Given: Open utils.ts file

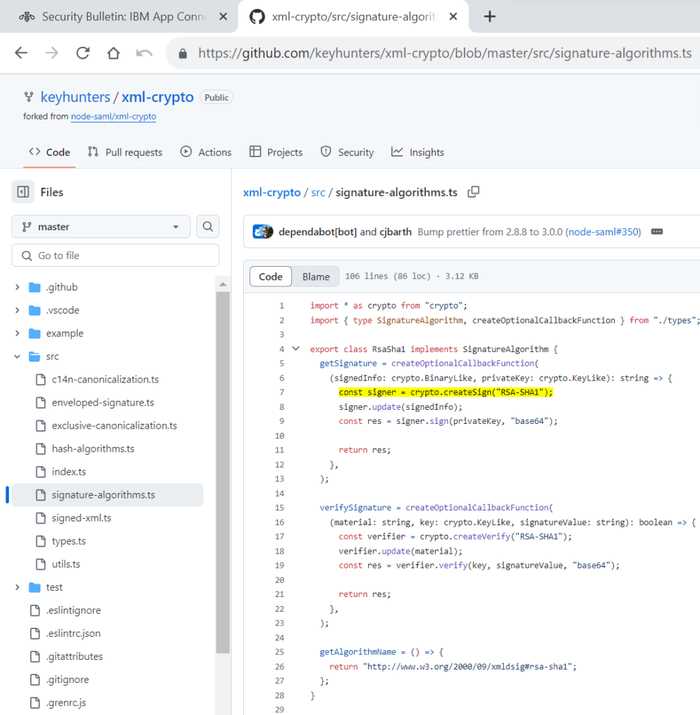Looking at the screenshot, I should coord(66,564).
